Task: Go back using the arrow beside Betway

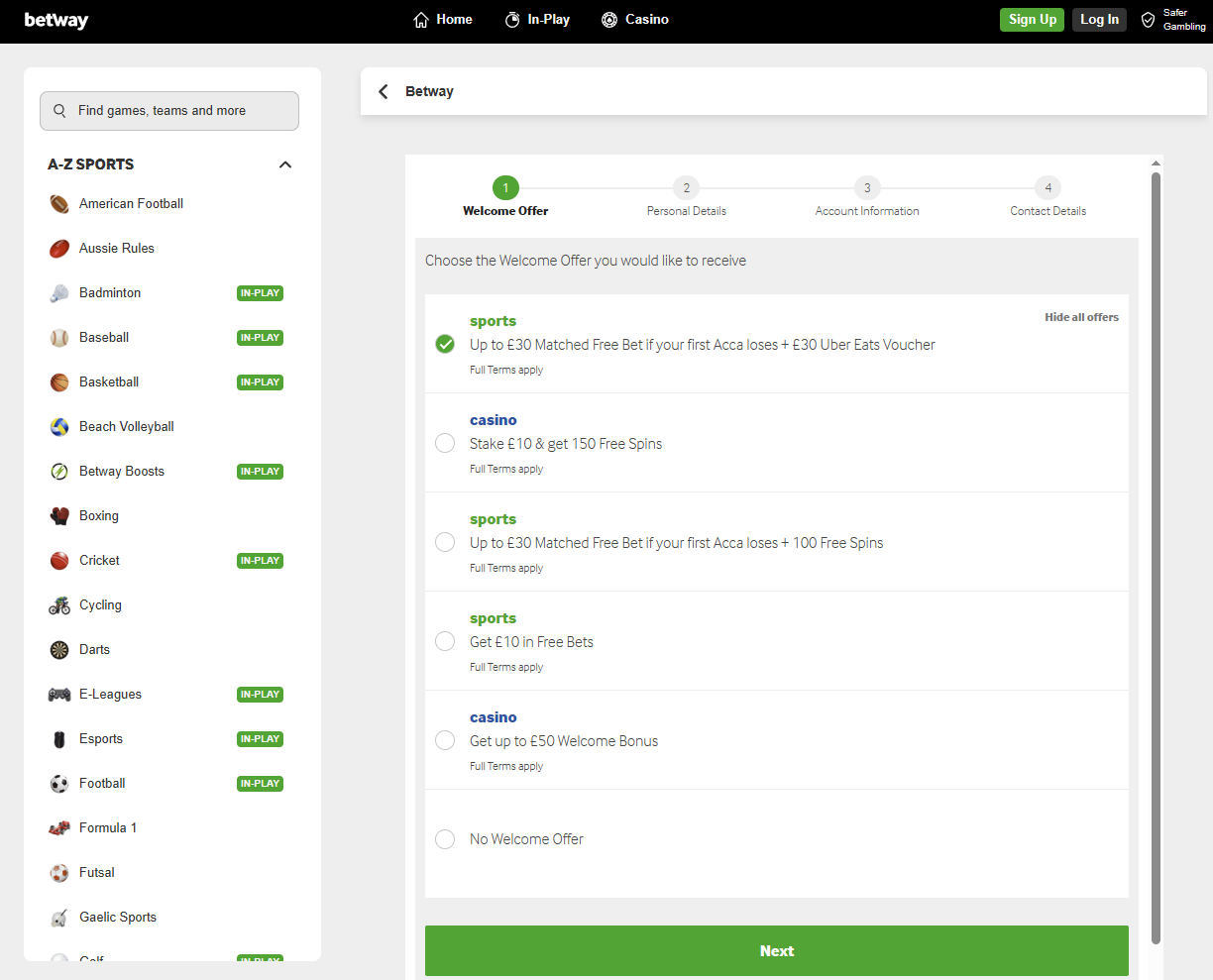Action: (384, 91)
